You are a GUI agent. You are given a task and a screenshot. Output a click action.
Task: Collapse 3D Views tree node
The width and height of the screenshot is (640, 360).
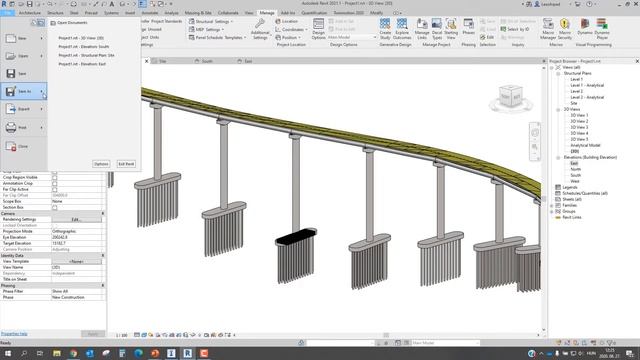[558, 109]
